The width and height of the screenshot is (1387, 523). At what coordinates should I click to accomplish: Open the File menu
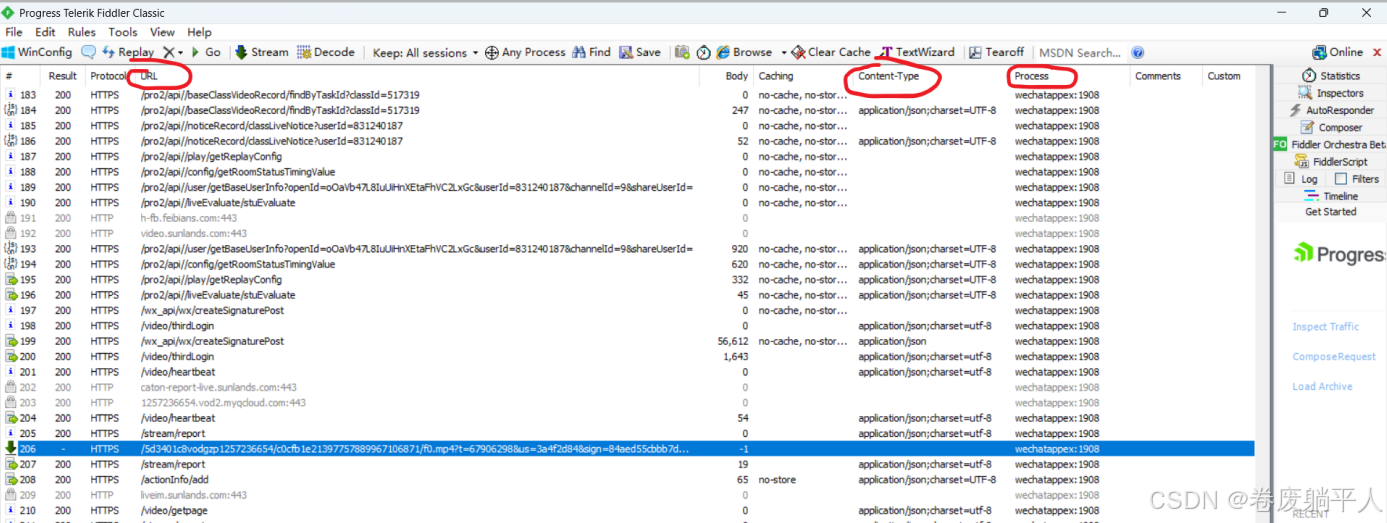click(x=14, y=32)
